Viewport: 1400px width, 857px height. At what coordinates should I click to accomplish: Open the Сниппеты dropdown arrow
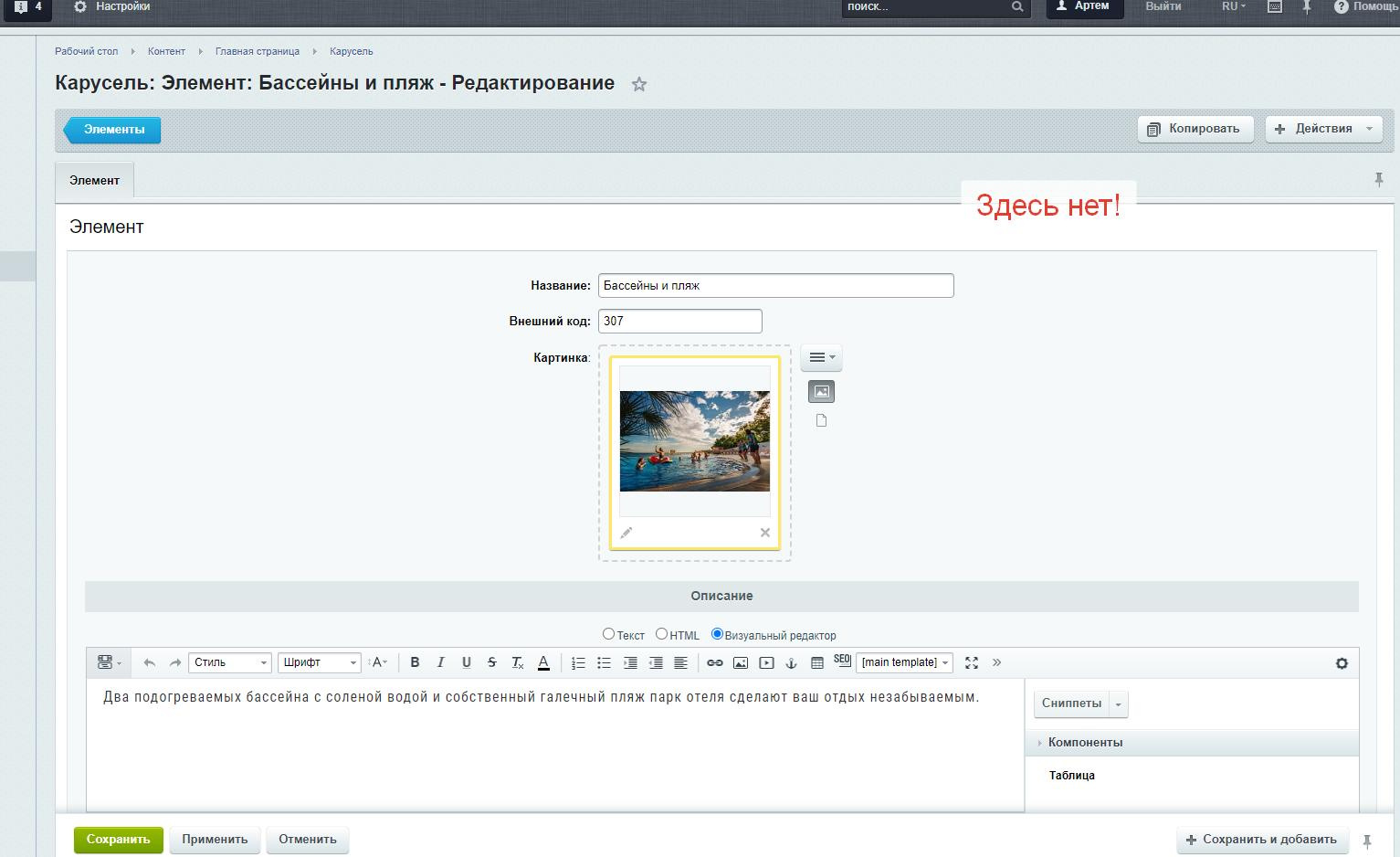tap(1119, 704)
